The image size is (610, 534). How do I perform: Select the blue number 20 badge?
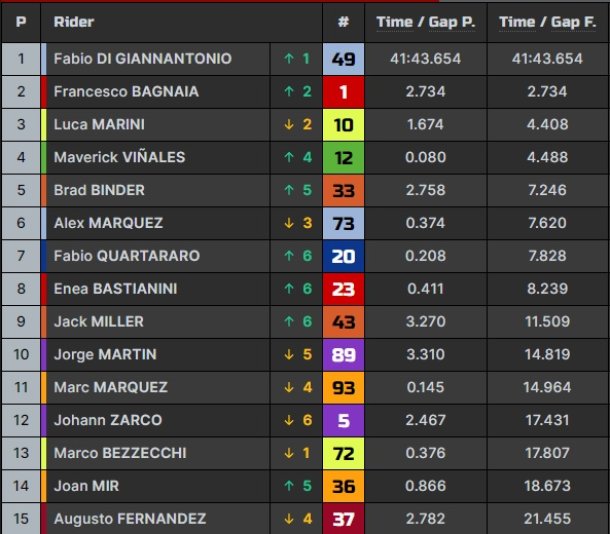click(344, 256)
